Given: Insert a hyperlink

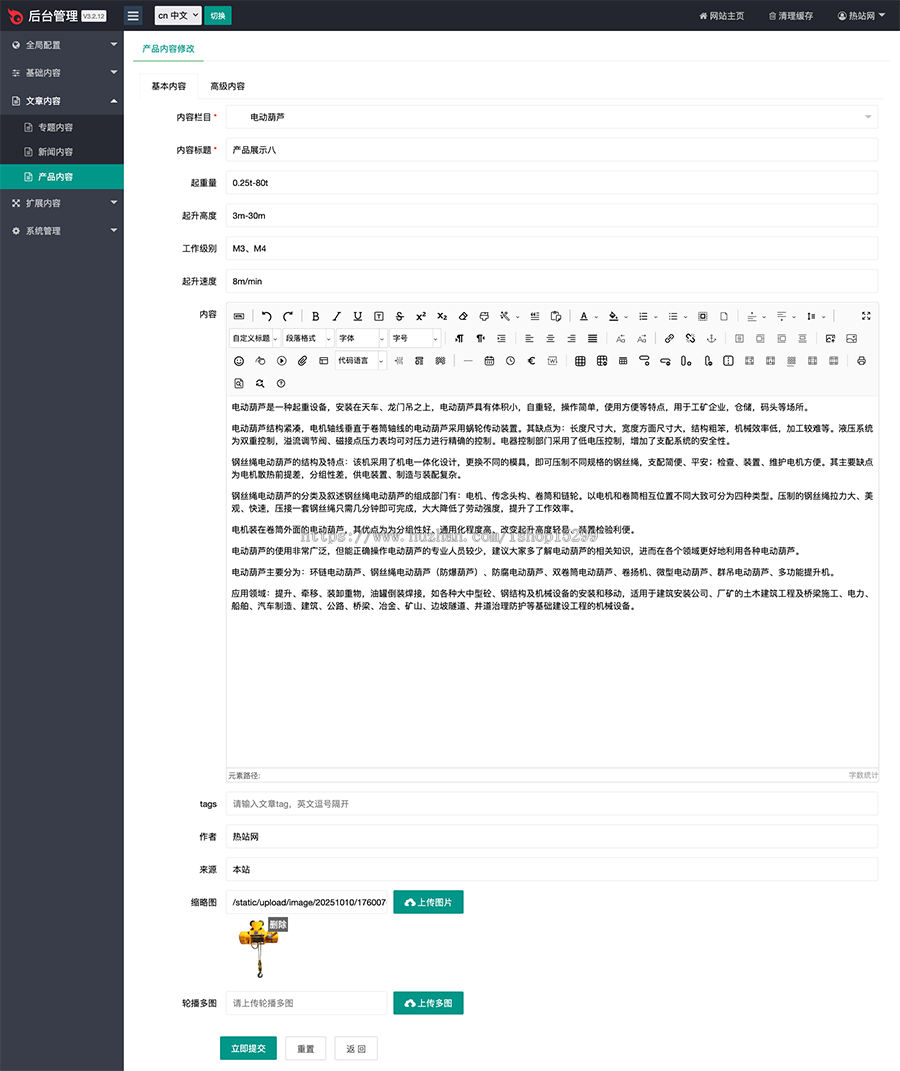Looking at the screenshot, I should click(669, 338).
